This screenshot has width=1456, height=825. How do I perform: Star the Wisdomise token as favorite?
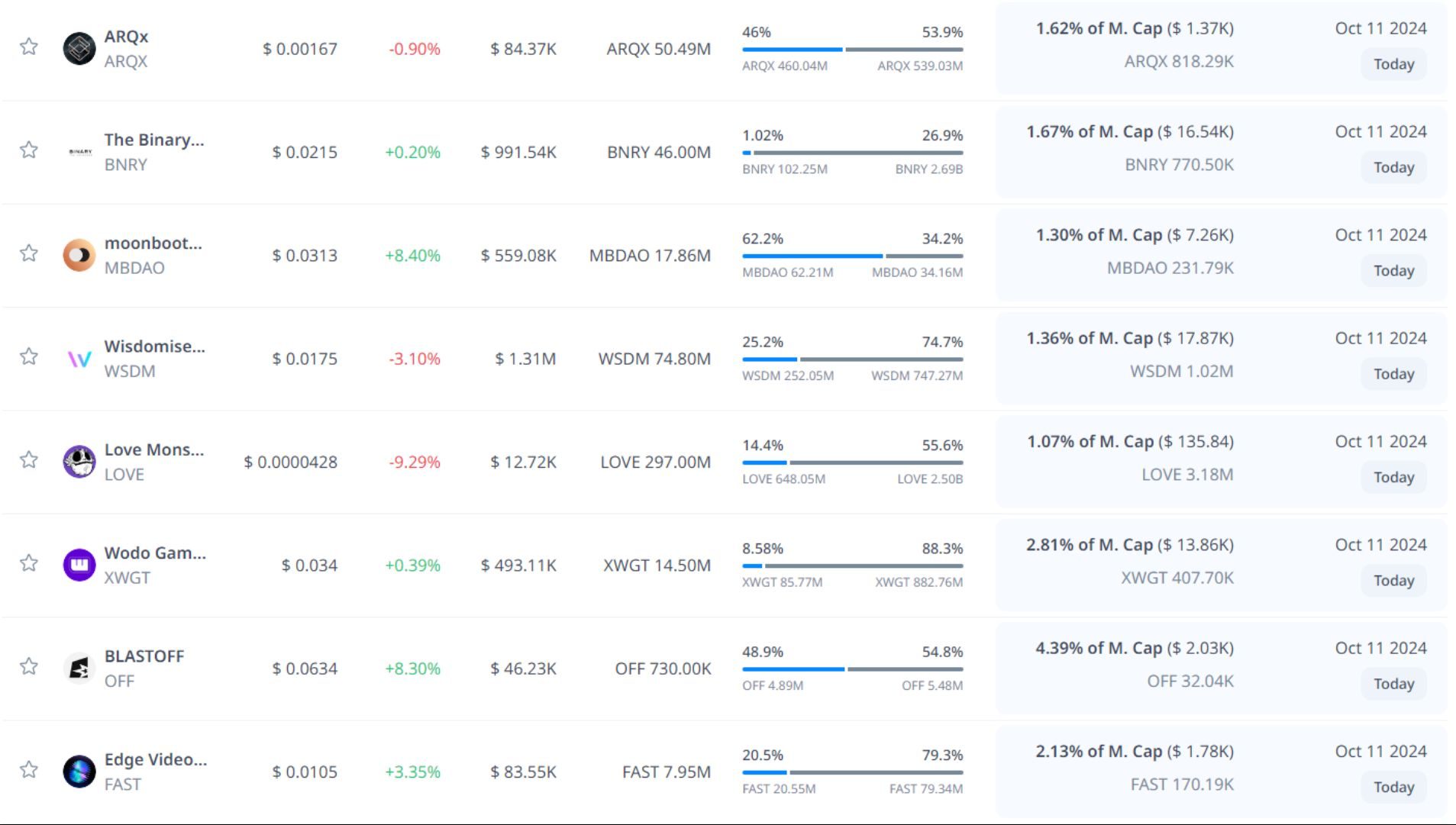pyautogui.click(x=29, y=356)
